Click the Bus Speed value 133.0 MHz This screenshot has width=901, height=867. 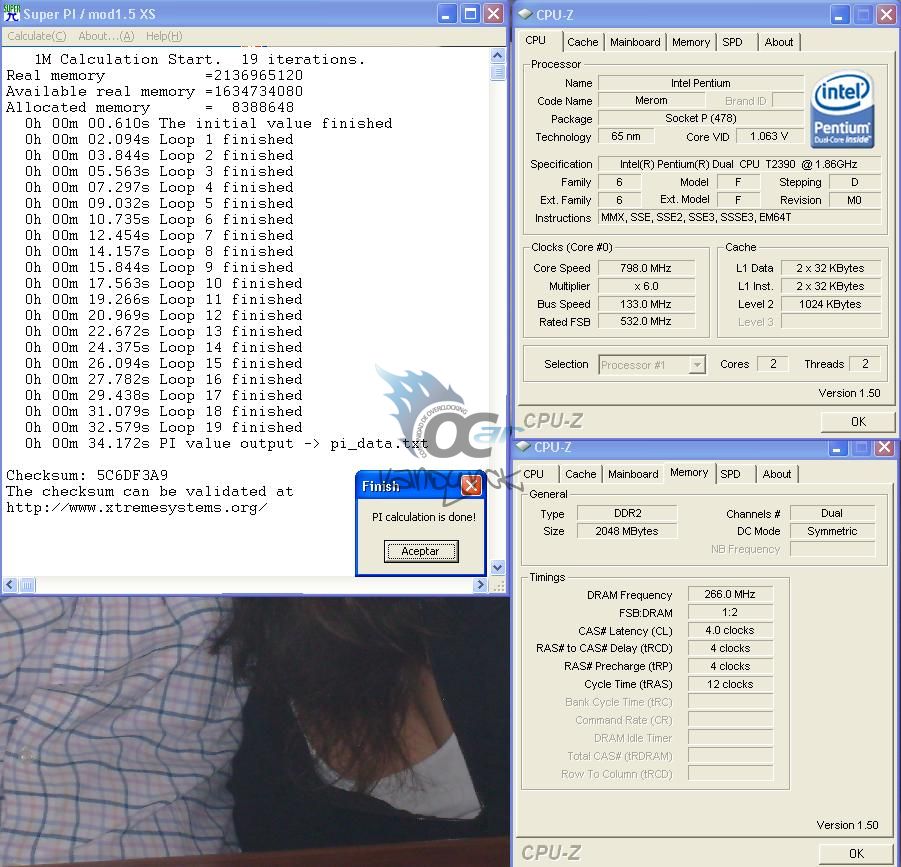click(x=646, y=304)
